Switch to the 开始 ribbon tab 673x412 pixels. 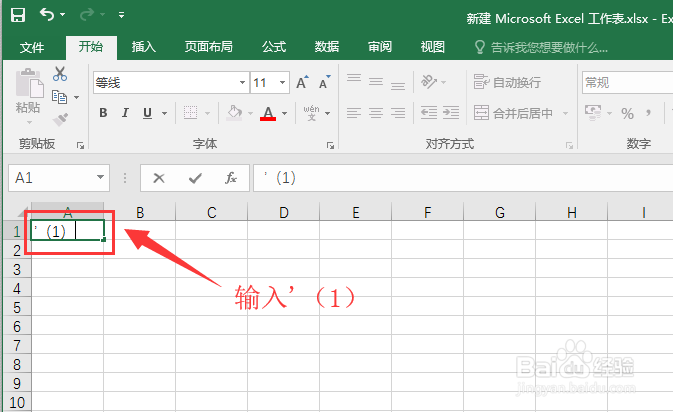pyautogui.click(x=91, y=47)
